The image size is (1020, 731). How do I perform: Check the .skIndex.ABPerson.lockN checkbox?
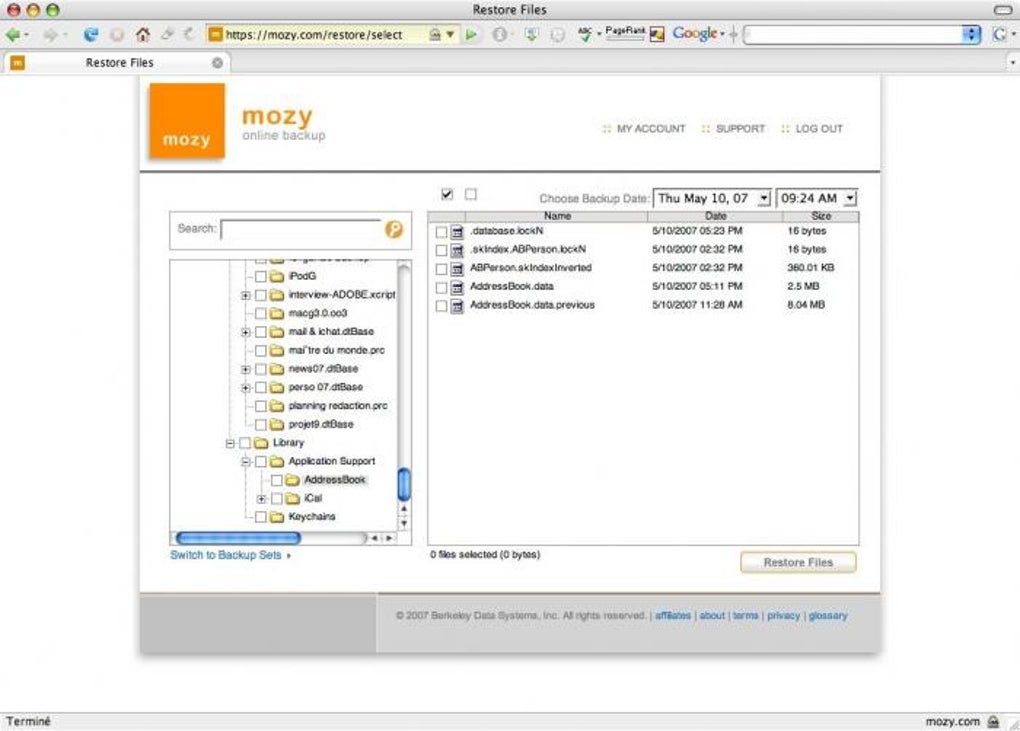click(x=441, y=250)
